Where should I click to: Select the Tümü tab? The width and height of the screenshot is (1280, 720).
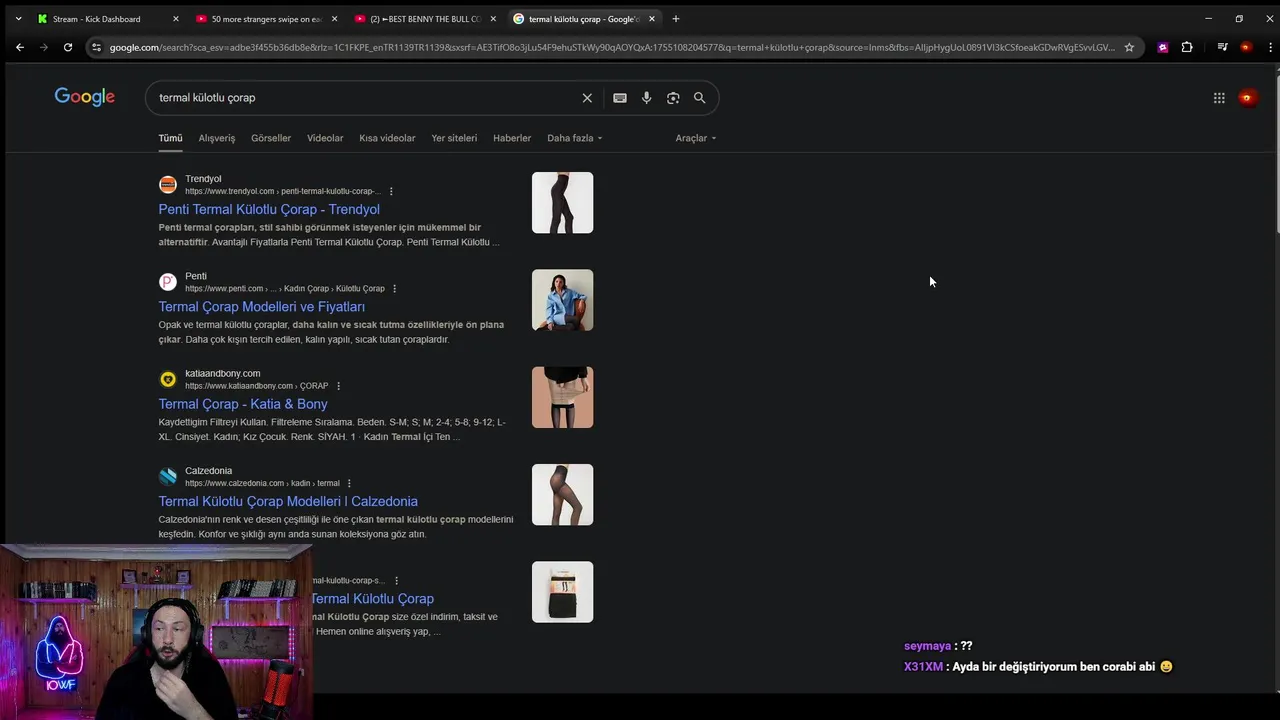170,138
